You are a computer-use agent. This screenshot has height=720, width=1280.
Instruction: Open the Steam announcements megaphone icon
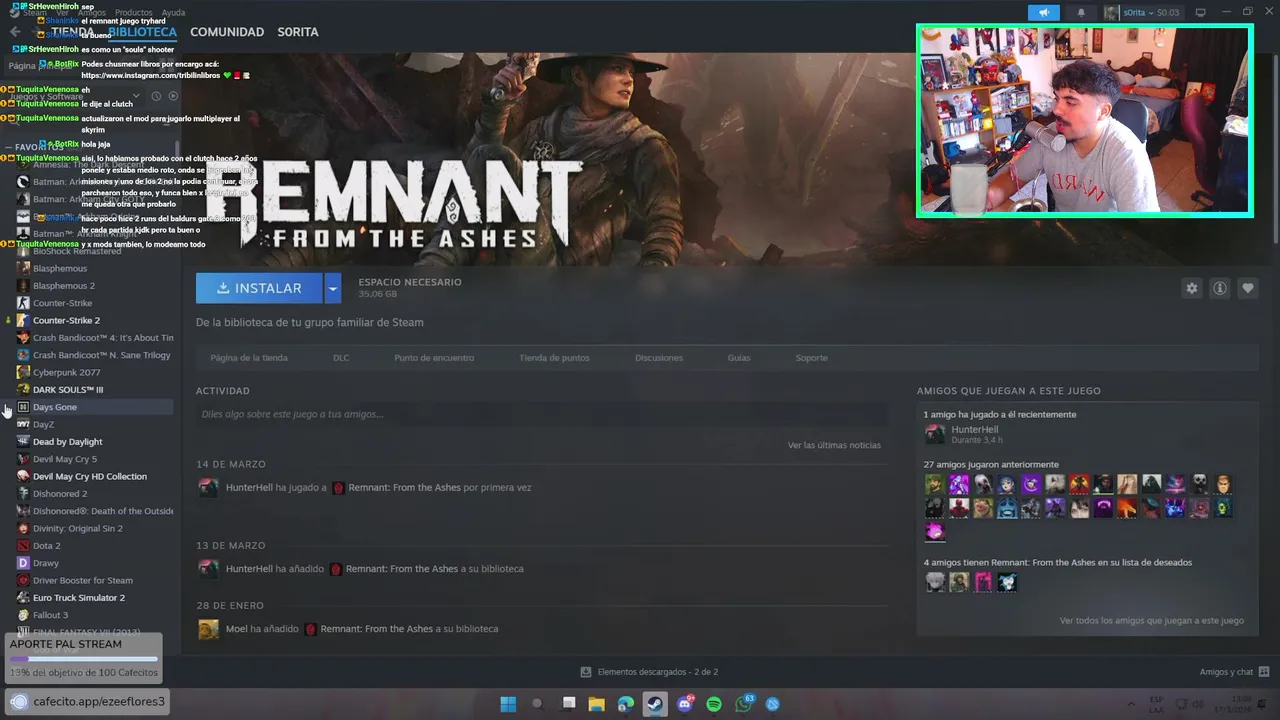click(1043, 13)
